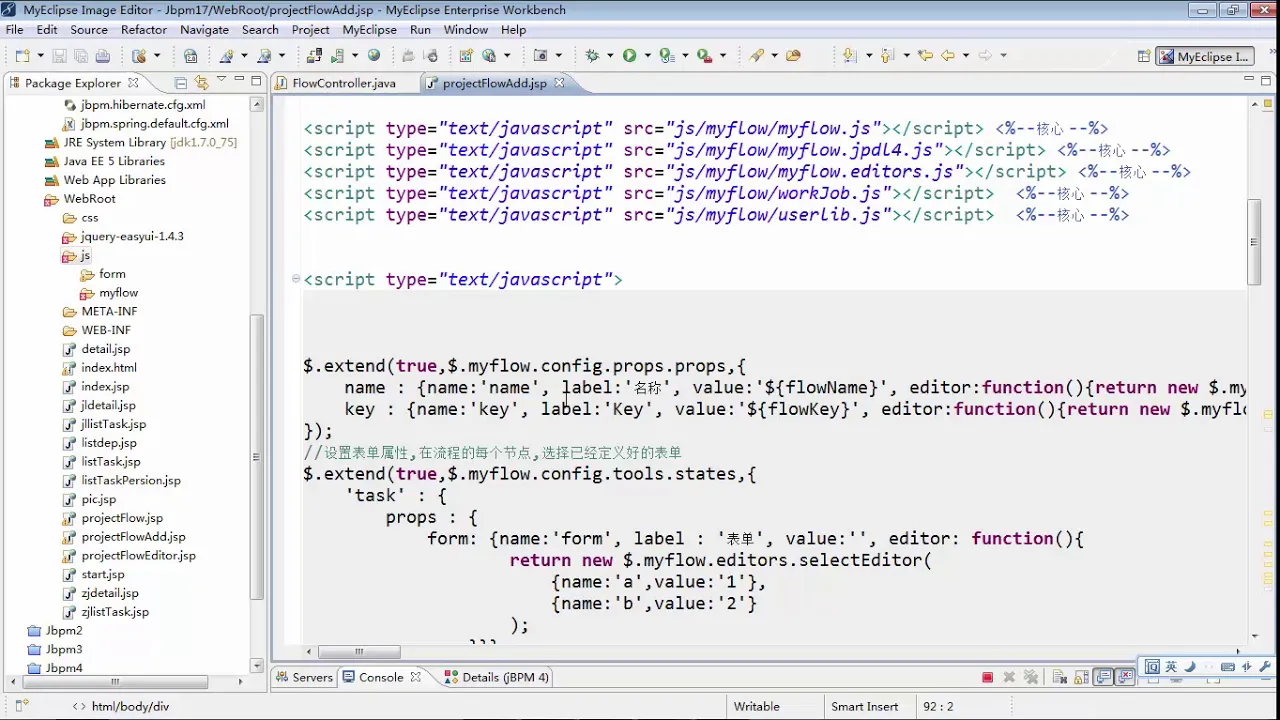This screenshot has height=720, width=1280.
Task: Click the IME English mode indicator
Action: click(x=1171, y=667)
